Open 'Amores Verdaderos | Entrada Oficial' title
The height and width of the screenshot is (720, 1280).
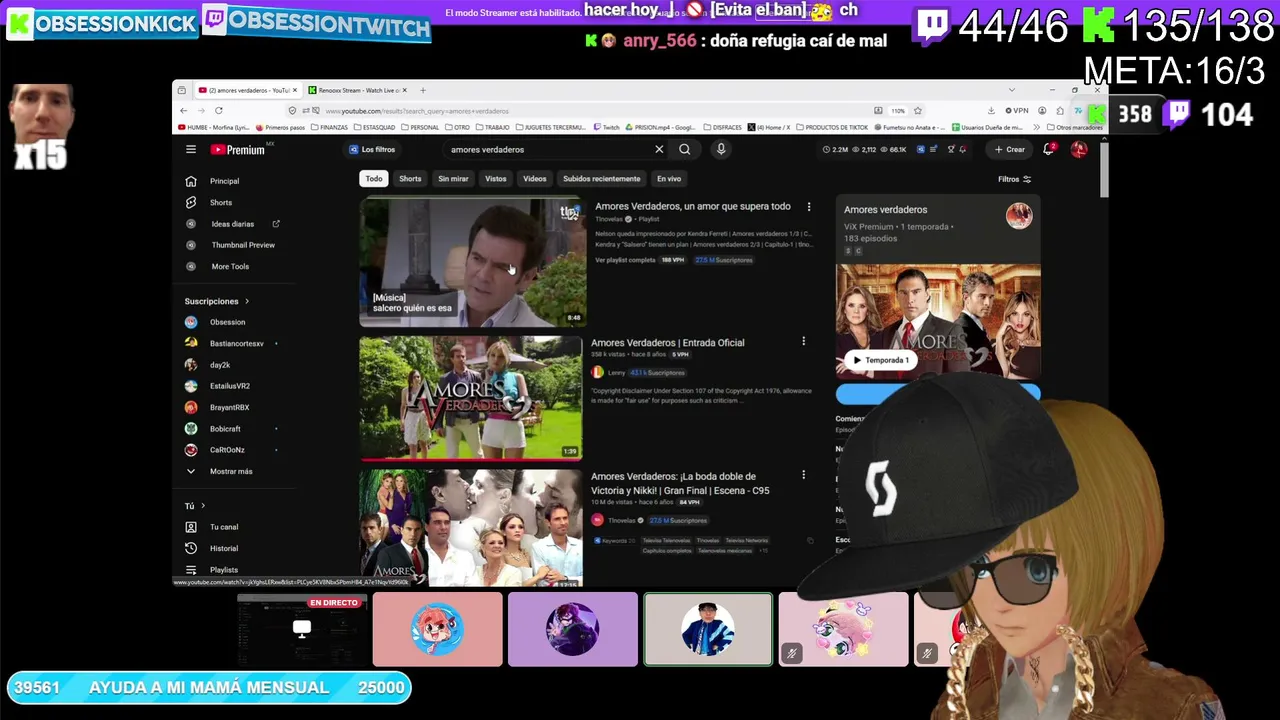click(668, 342)
